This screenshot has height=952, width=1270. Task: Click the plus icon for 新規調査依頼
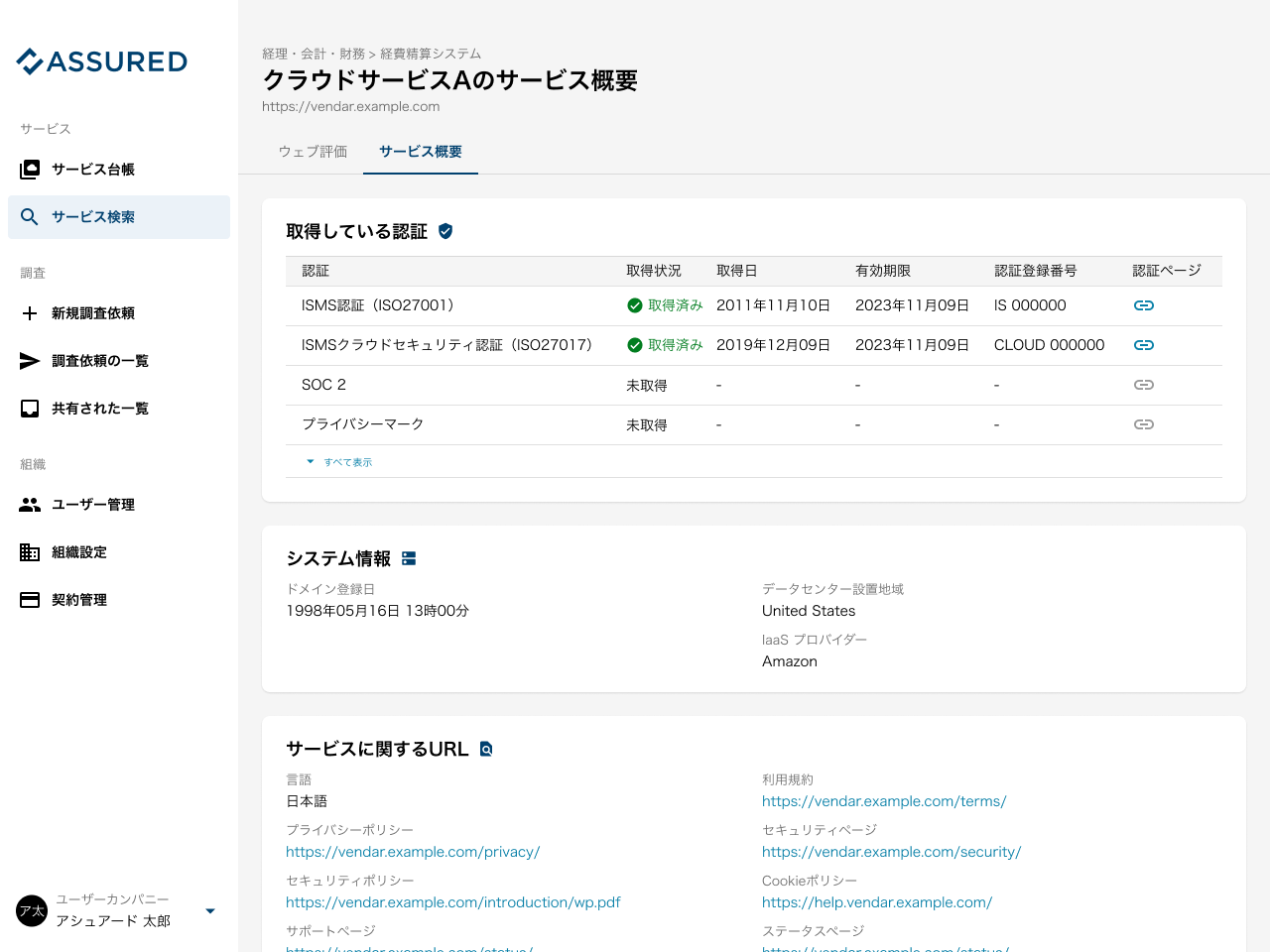pyautogui.click(x=29, y=312)
